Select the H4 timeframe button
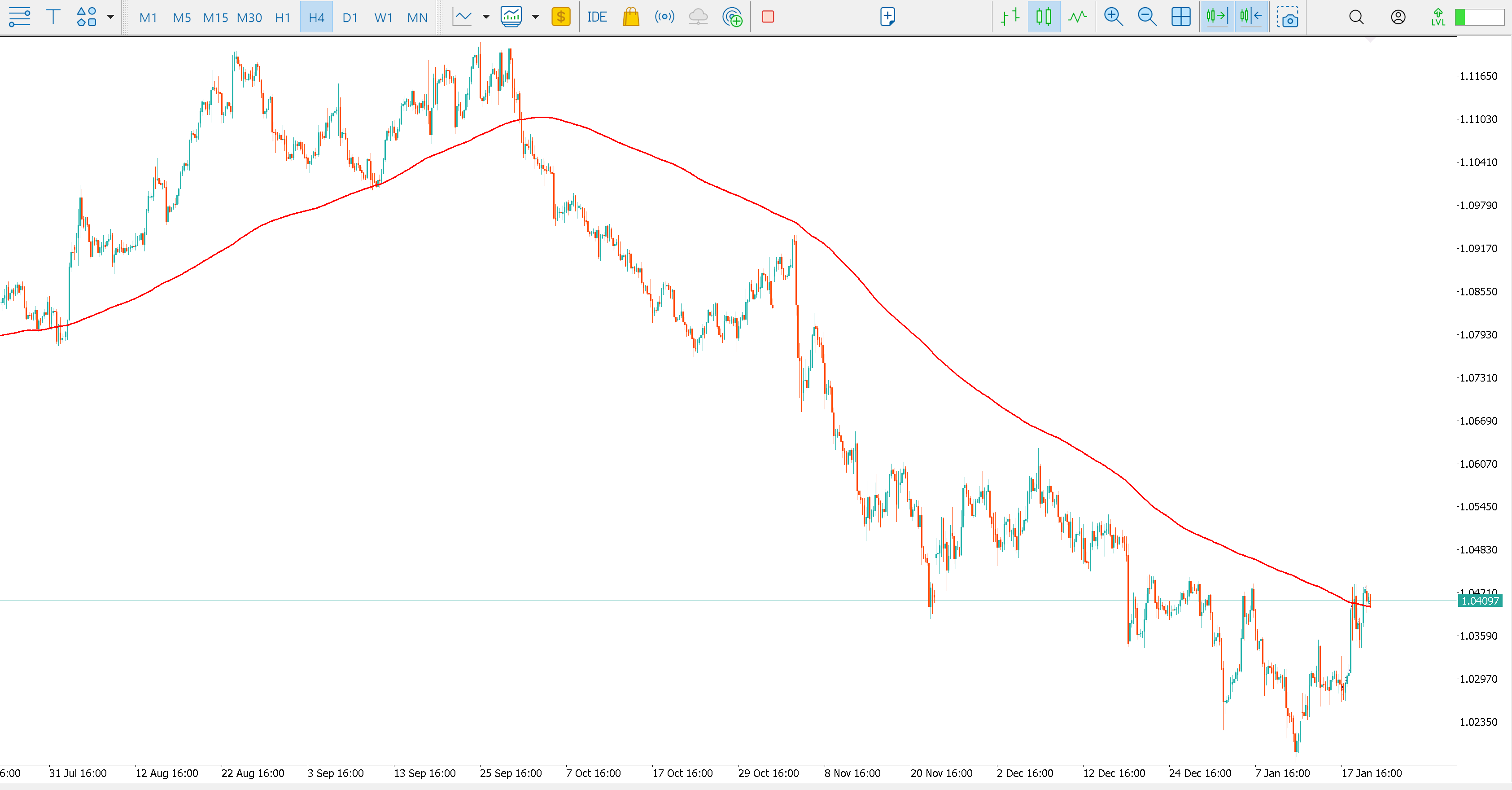Viewport: 1512px width, 790px height. (x=316, y=18)
